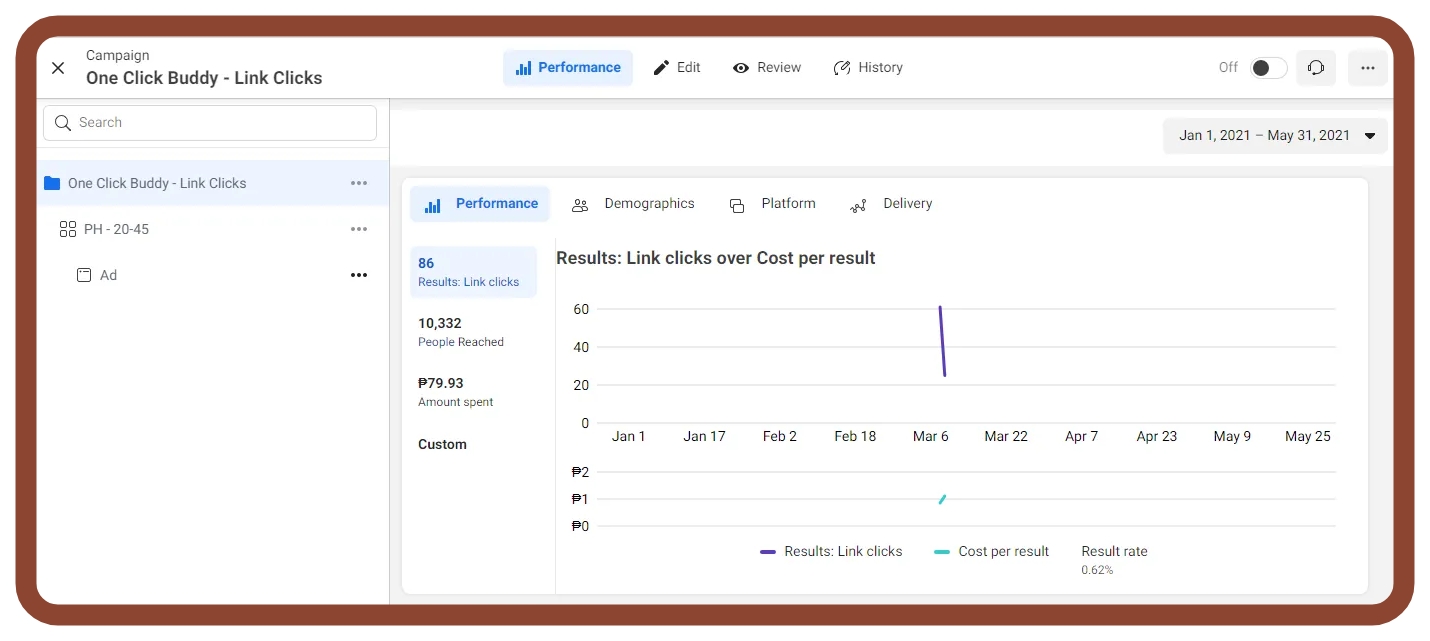Toggle Results: Link clicks legend series
1430x641 pixels.
831,551
